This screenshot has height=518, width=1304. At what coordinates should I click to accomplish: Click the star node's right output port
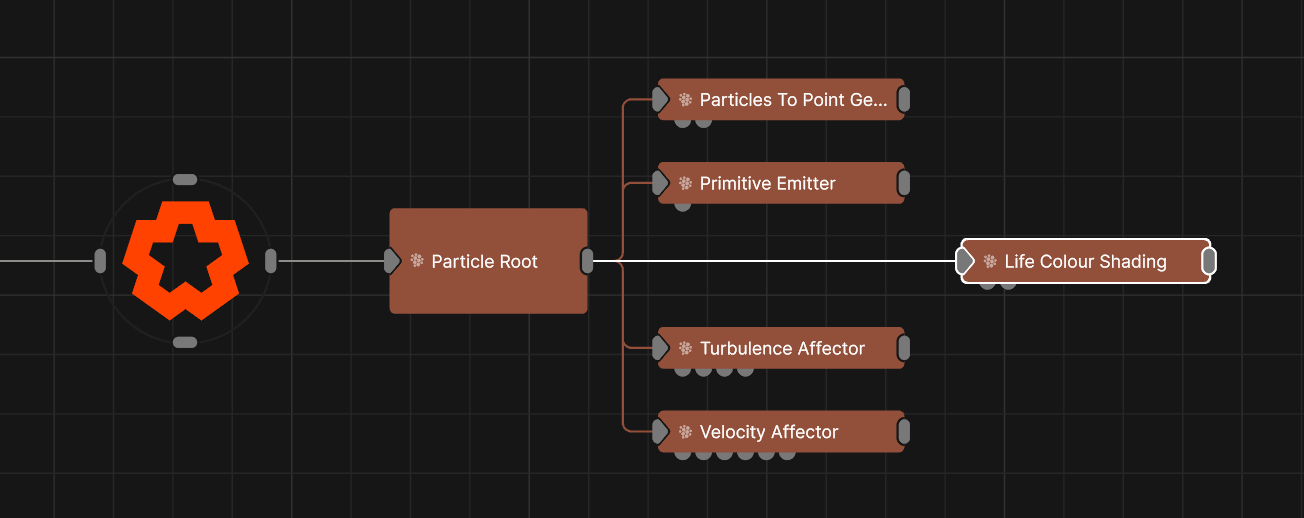coord(270,261)
